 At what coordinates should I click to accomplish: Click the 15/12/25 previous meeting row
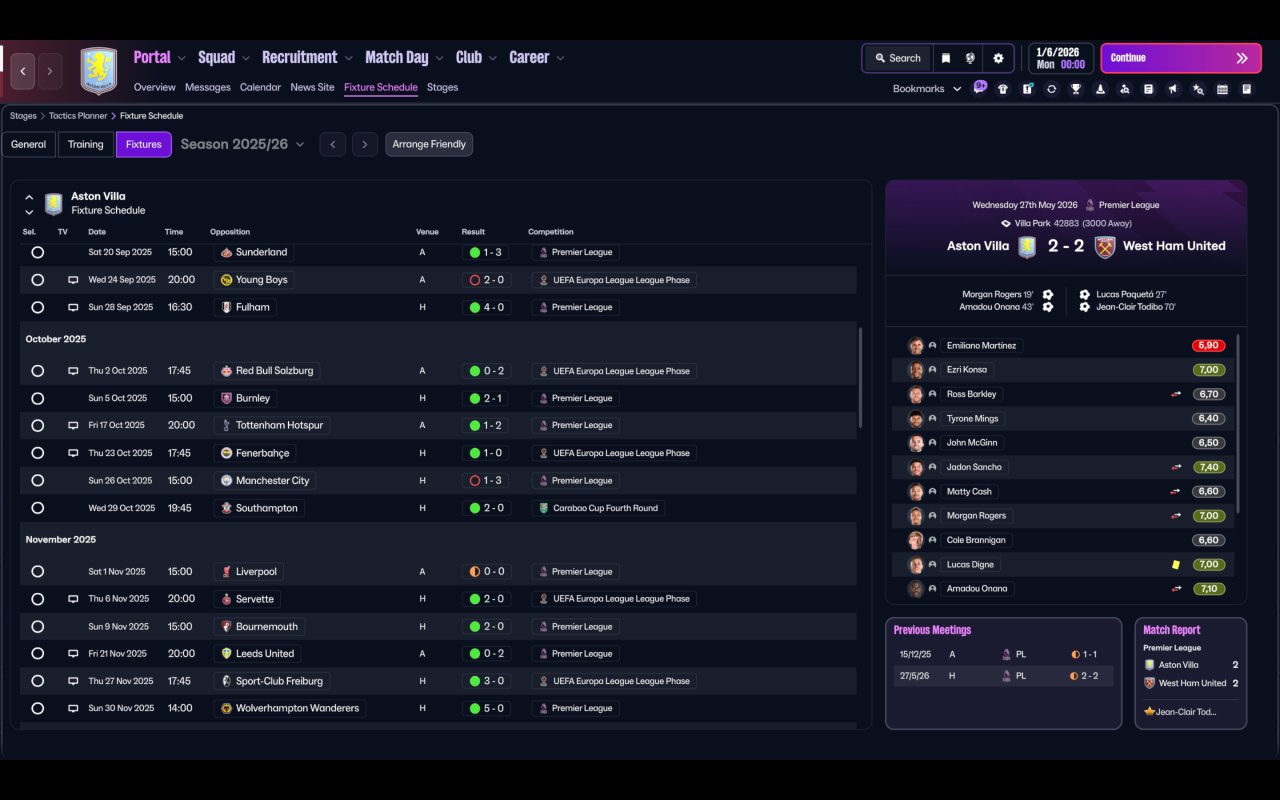point(1001,655)
